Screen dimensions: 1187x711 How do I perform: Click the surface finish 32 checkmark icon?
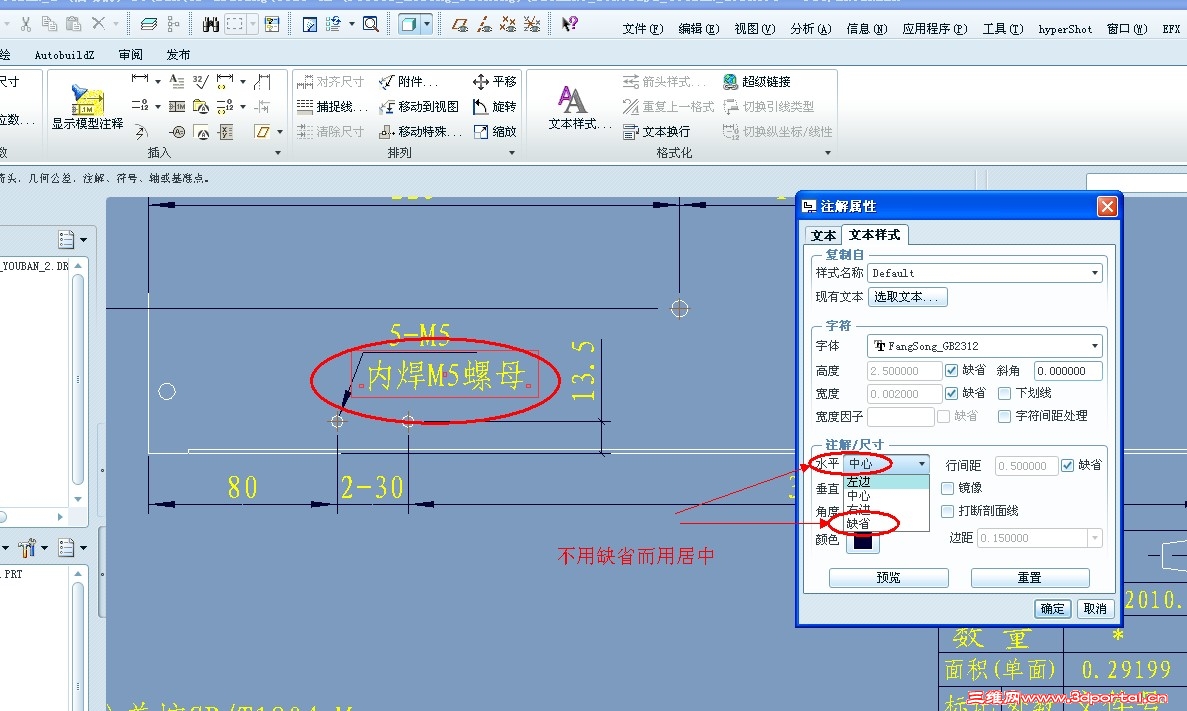coord(201,81)
